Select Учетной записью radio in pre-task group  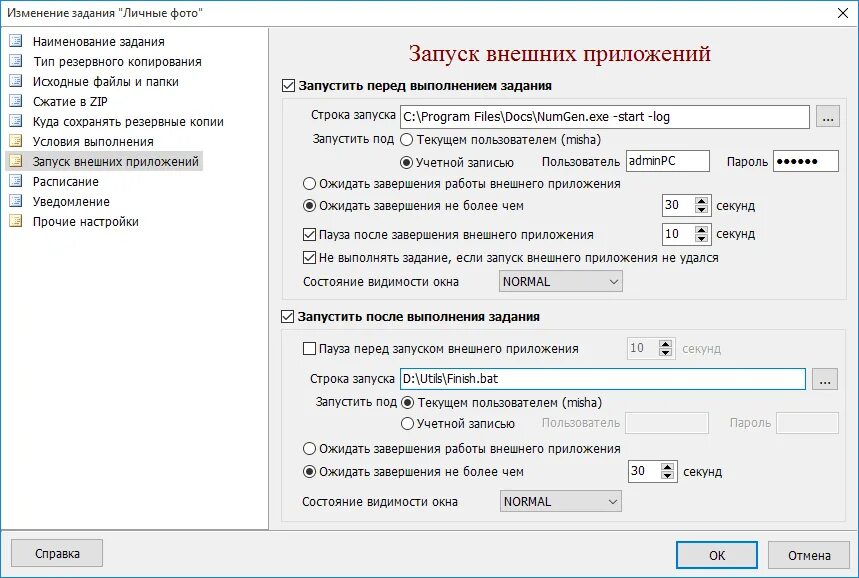point(406,163)
